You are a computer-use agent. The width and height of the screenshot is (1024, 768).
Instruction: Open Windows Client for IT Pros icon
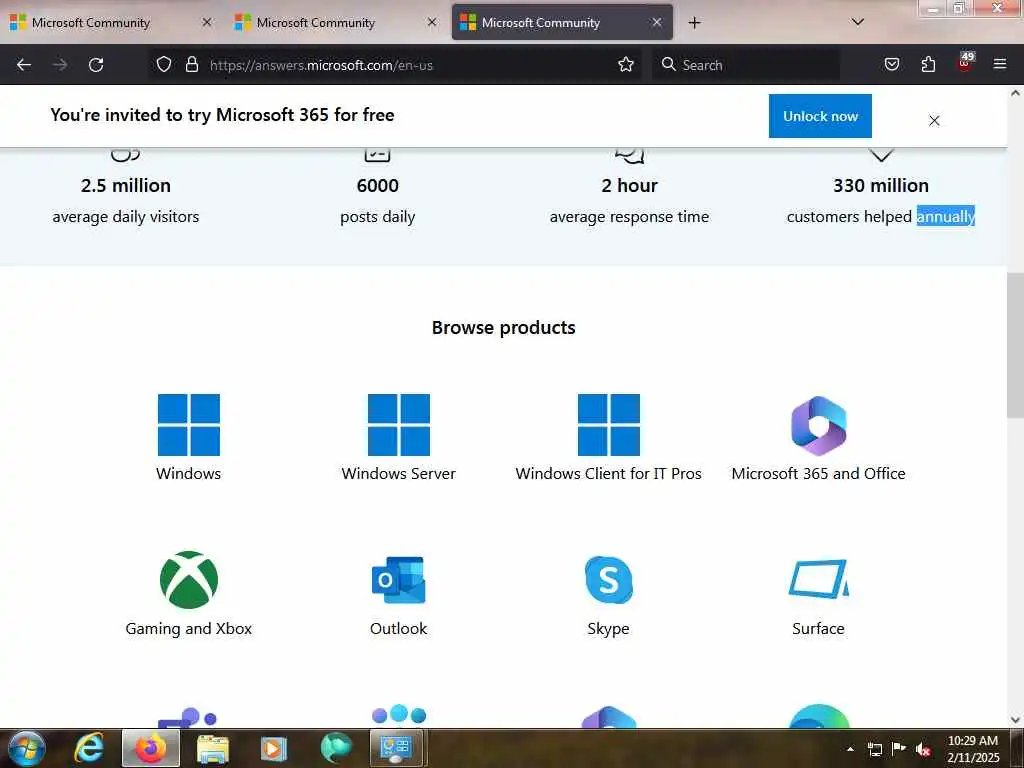tap(609, 424)
